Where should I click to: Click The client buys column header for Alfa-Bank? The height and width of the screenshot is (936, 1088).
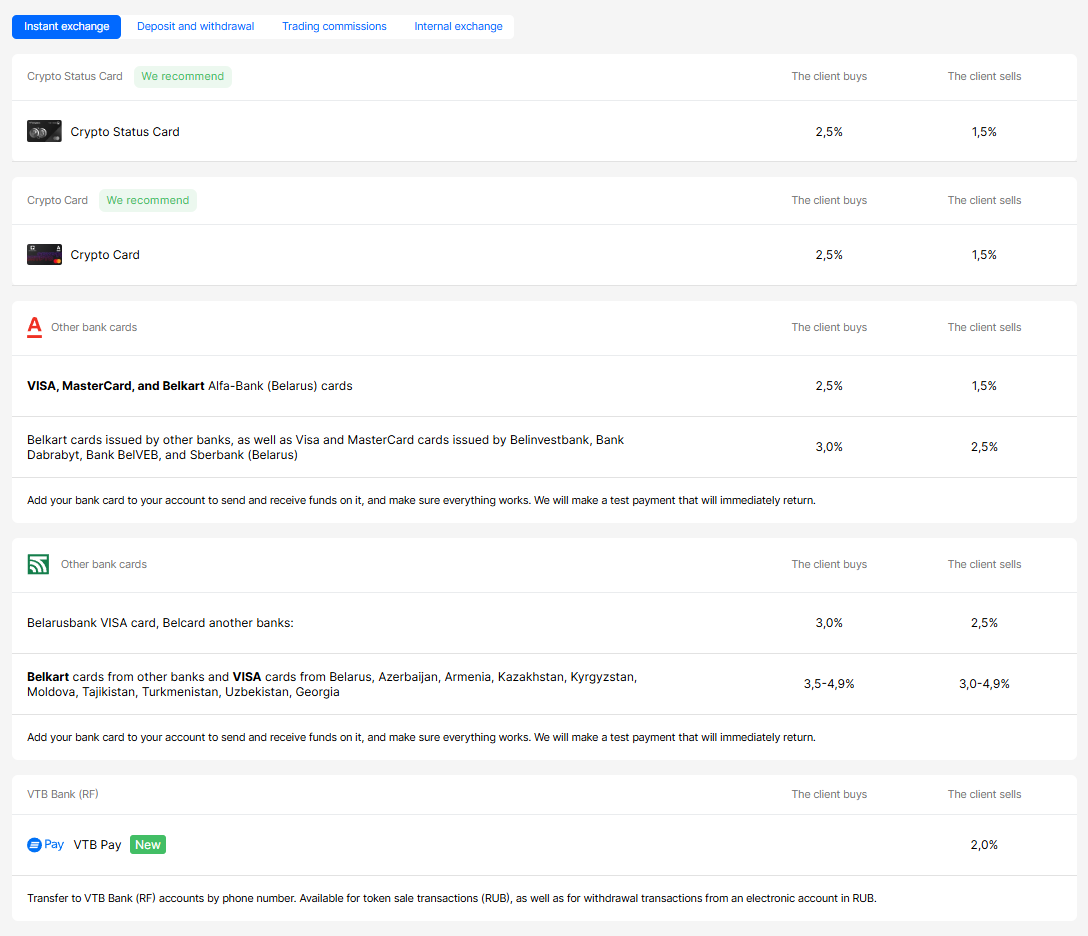pyautogui.click(x=829, y=326)
